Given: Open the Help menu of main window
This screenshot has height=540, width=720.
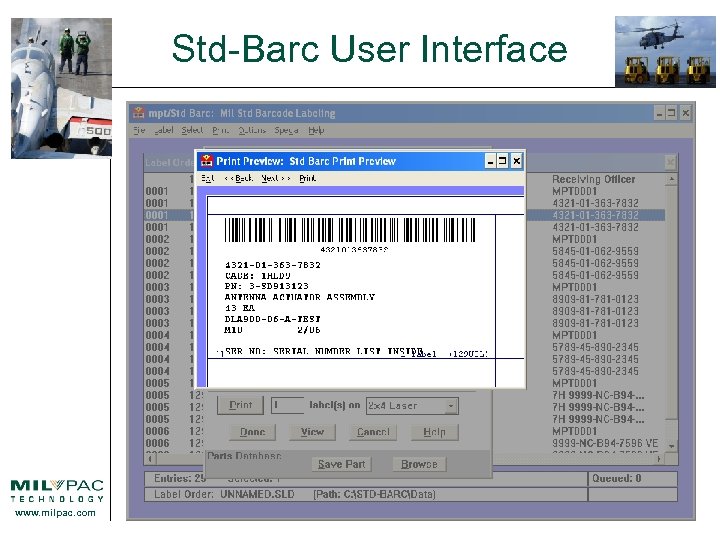Looking at the screenshot, I should pyautogui.click(x=316, y=130).
